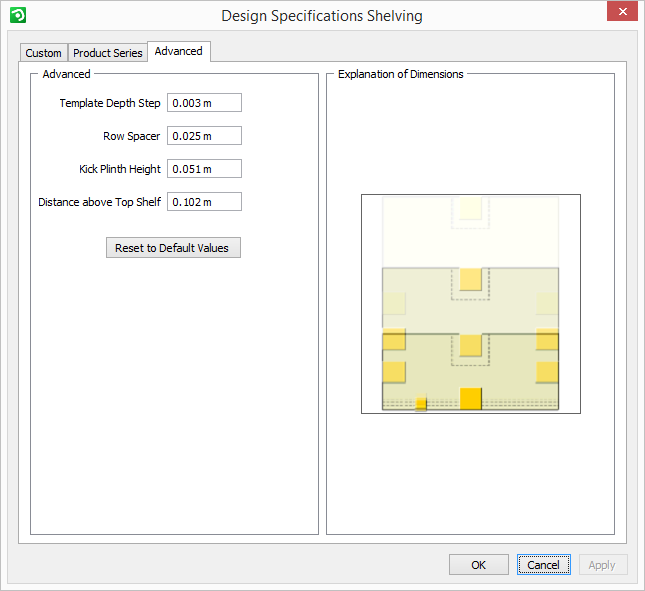Click the Explanation of Dimensions group title

tap(400, 75)
